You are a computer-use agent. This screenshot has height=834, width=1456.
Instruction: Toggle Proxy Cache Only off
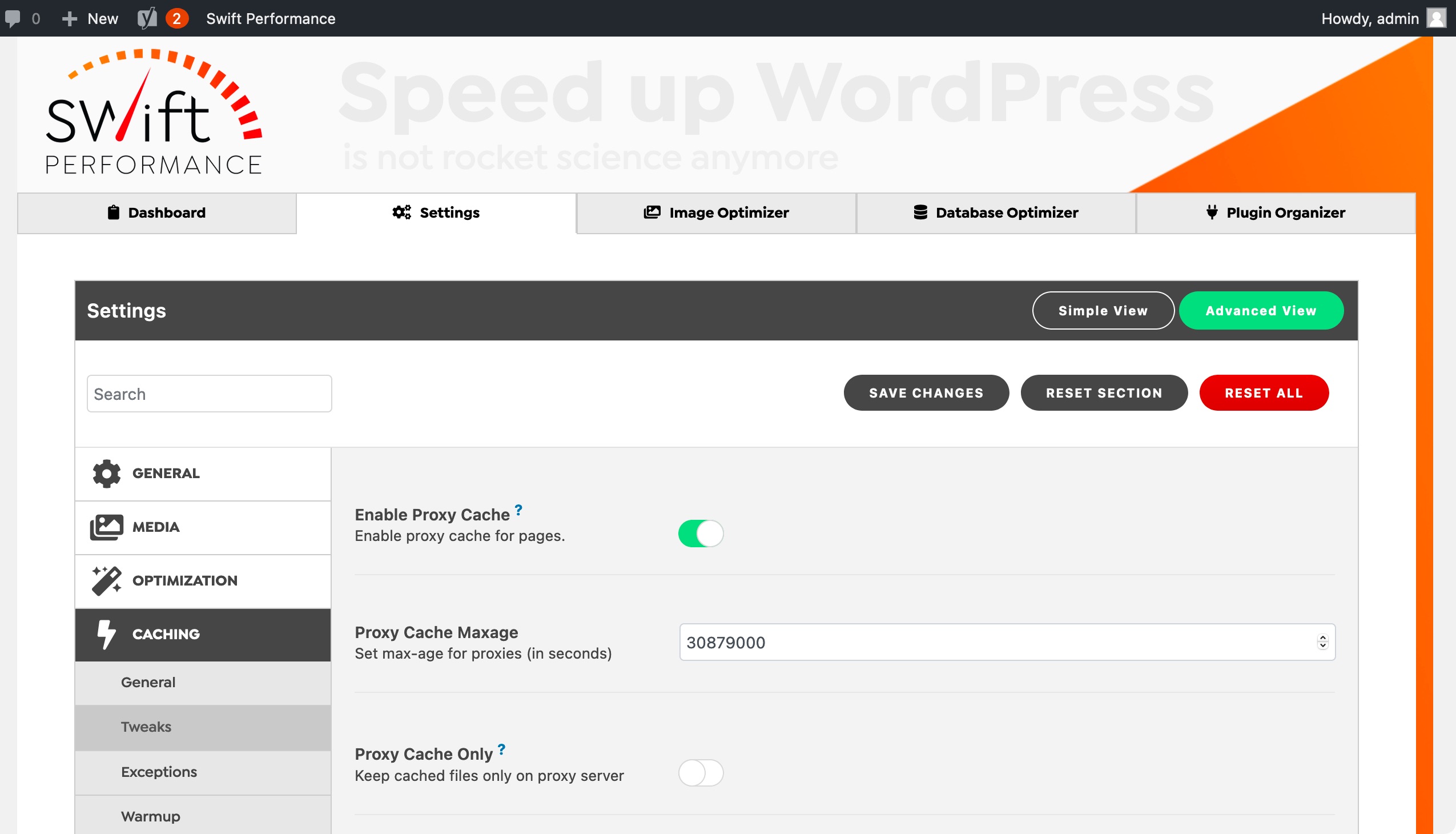[701, 771]
